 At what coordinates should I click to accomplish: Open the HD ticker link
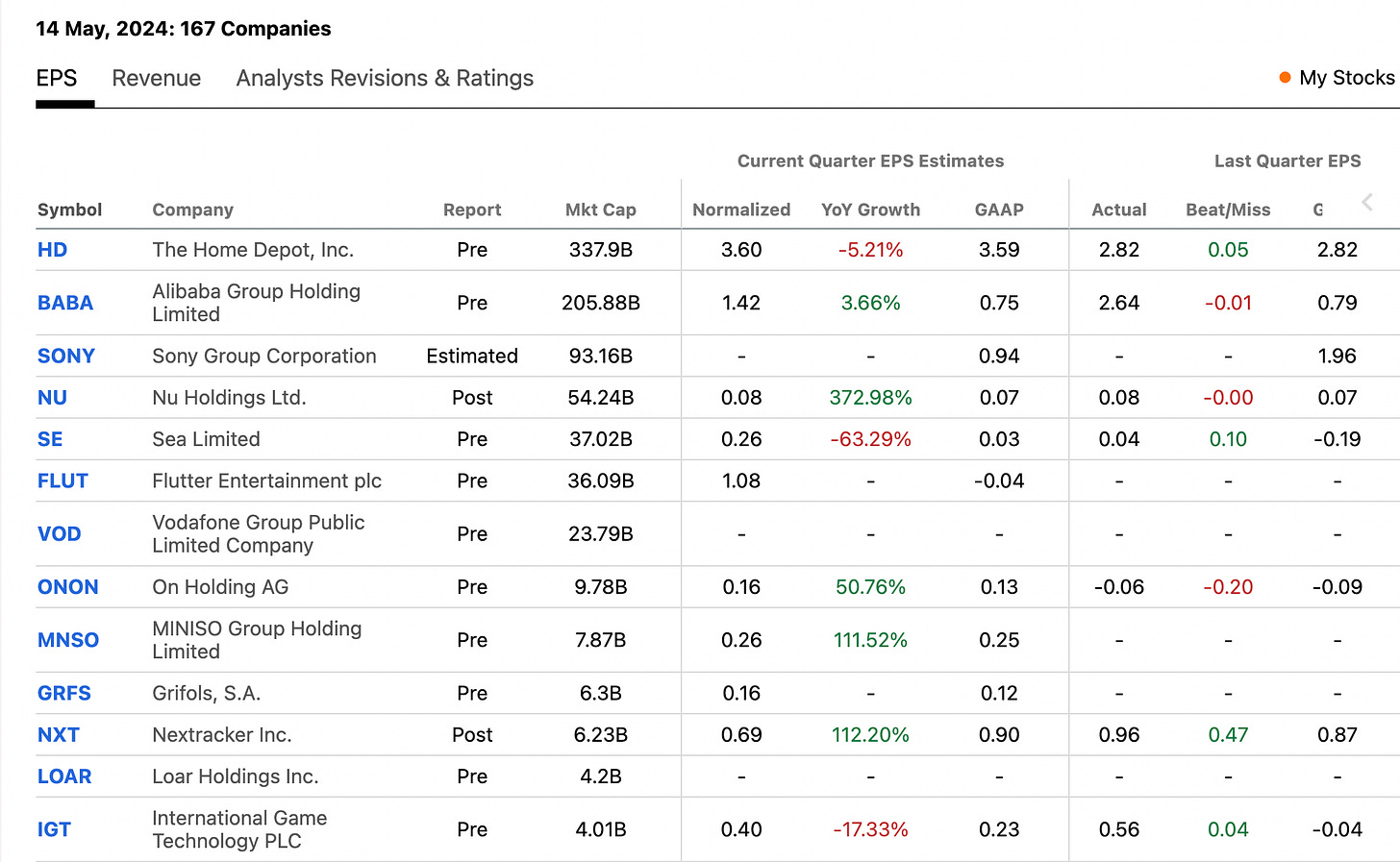[x=52, y=250]
